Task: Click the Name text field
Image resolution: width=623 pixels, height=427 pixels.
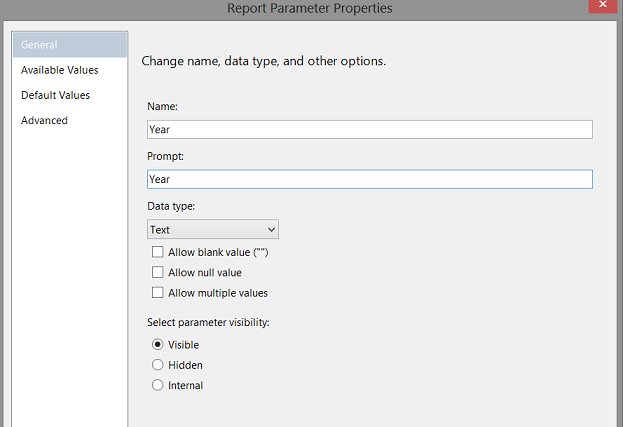Action: tap(369, 129)
